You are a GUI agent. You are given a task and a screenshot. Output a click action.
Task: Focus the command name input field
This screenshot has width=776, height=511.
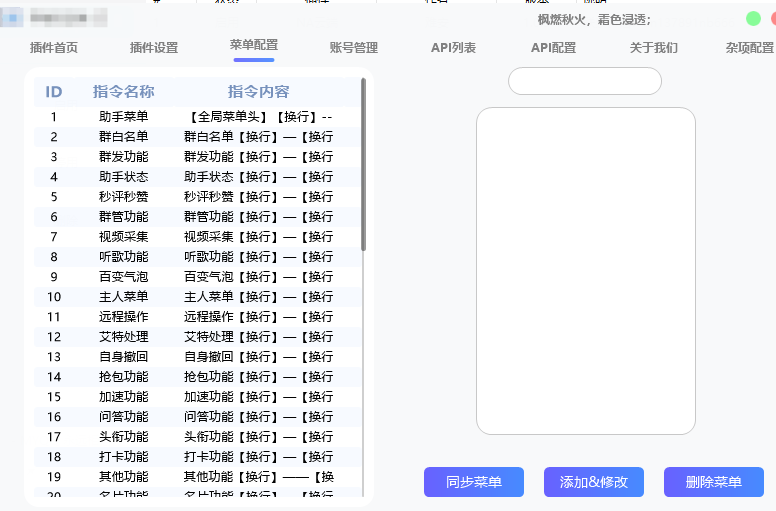[x=585, y=81]
